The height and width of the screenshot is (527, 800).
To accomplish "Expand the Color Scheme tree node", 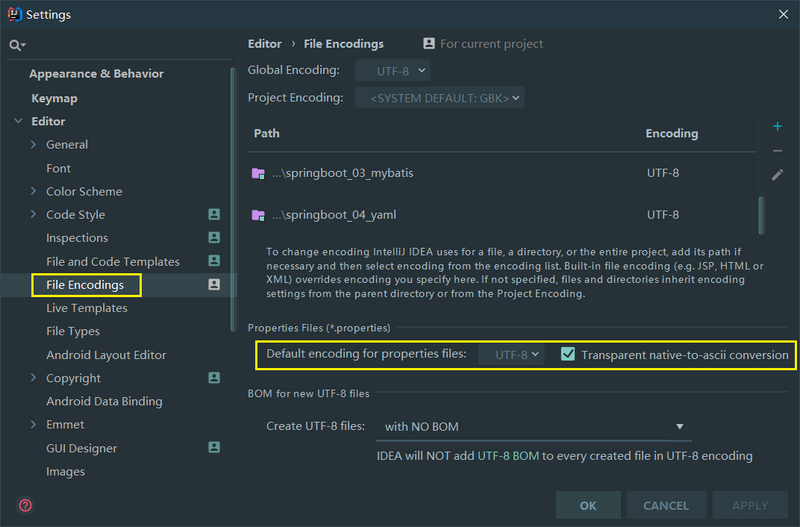I will tap(33, 192).
